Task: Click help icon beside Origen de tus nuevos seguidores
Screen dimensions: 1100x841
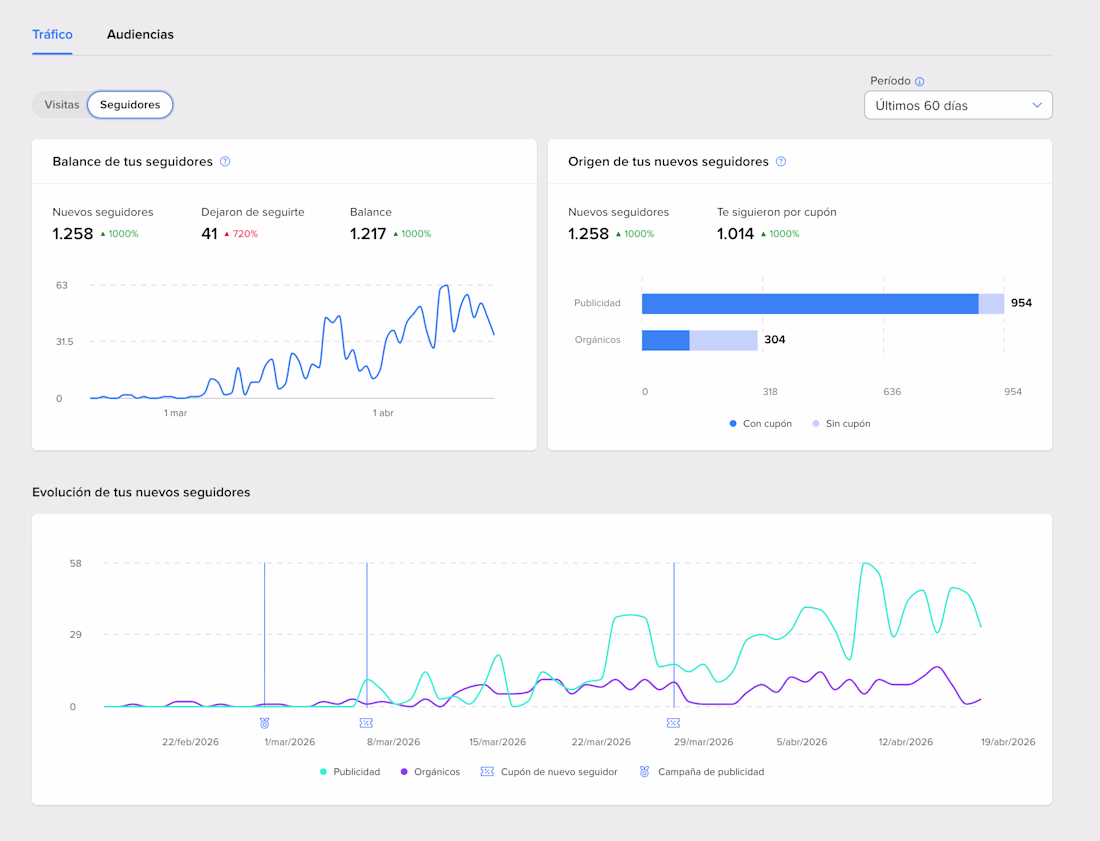Action: tap(781, 161)
